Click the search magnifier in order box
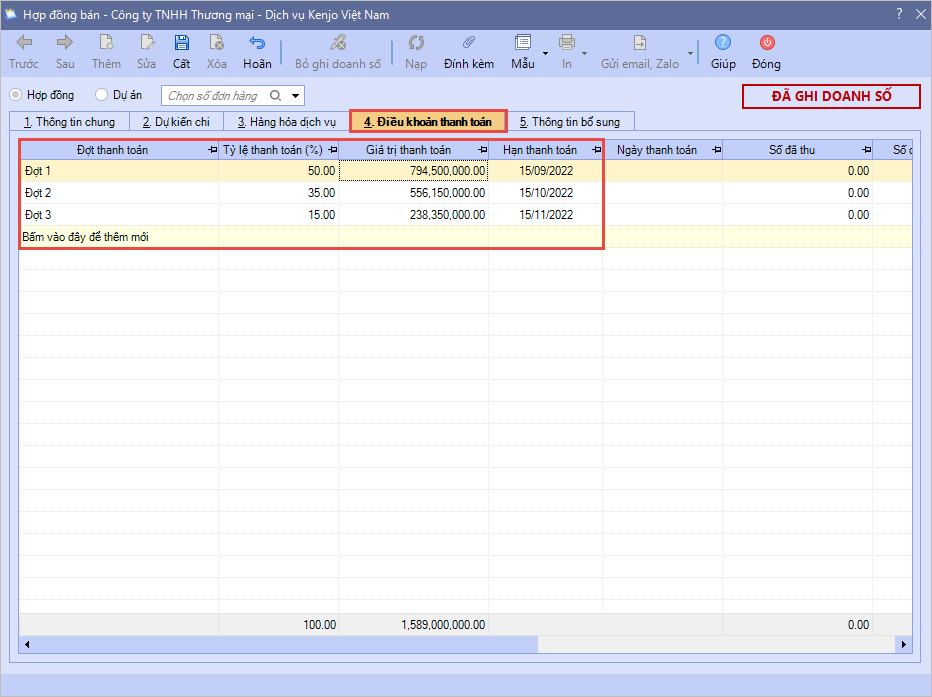The image size is (932, 697). click(x=276, y=96)
